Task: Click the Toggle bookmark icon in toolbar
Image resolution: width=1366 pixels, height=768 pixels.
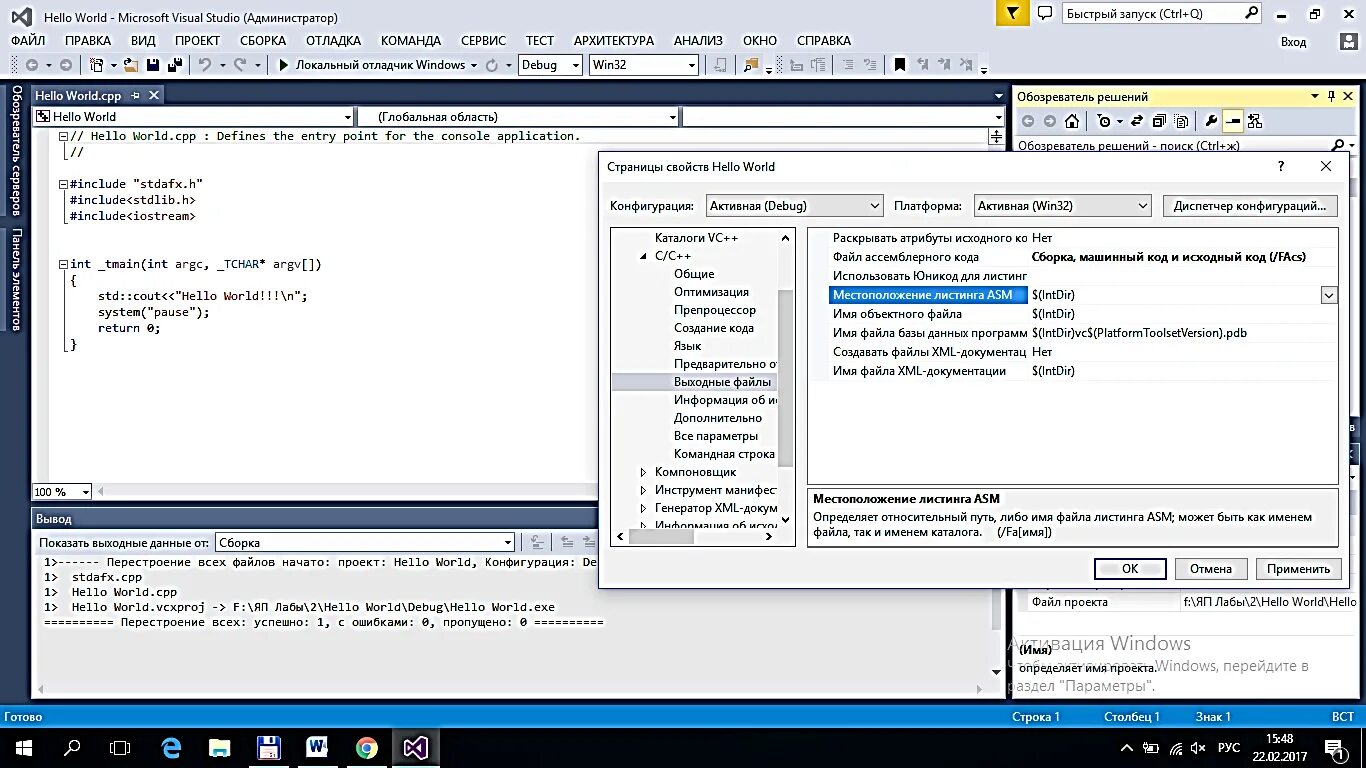Action: [x=899, y=65]
